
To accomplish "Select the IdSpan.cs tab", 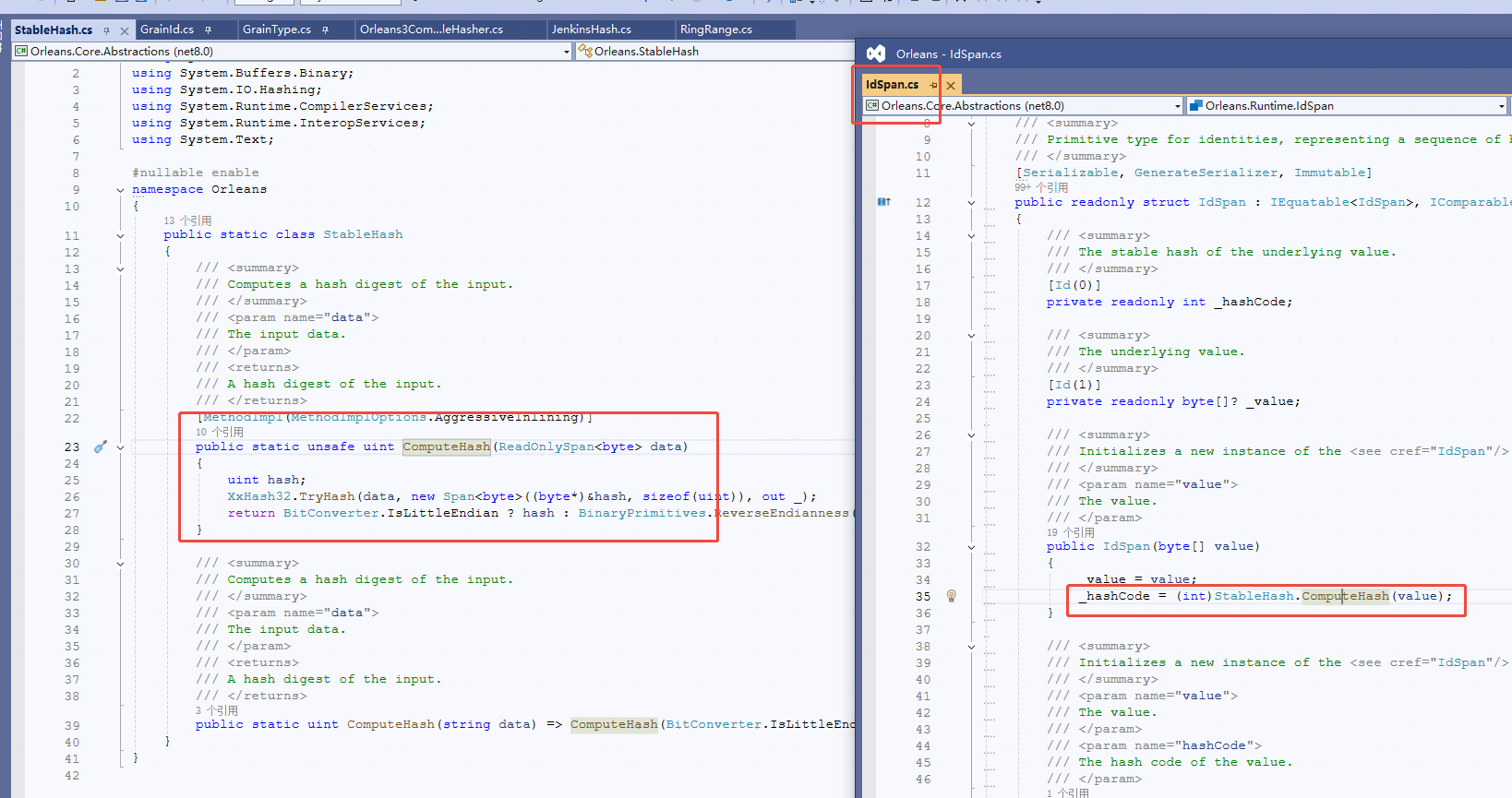I will click(x=893, y=85).
